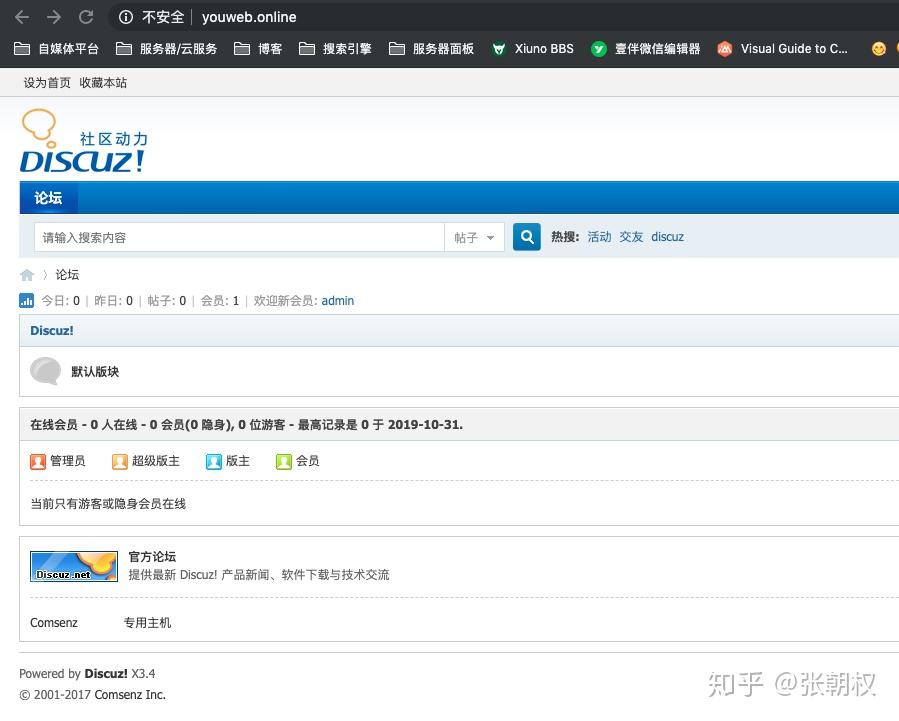Click the 当前只有游客或隐身会员在线 text

(x=108, y=504)
